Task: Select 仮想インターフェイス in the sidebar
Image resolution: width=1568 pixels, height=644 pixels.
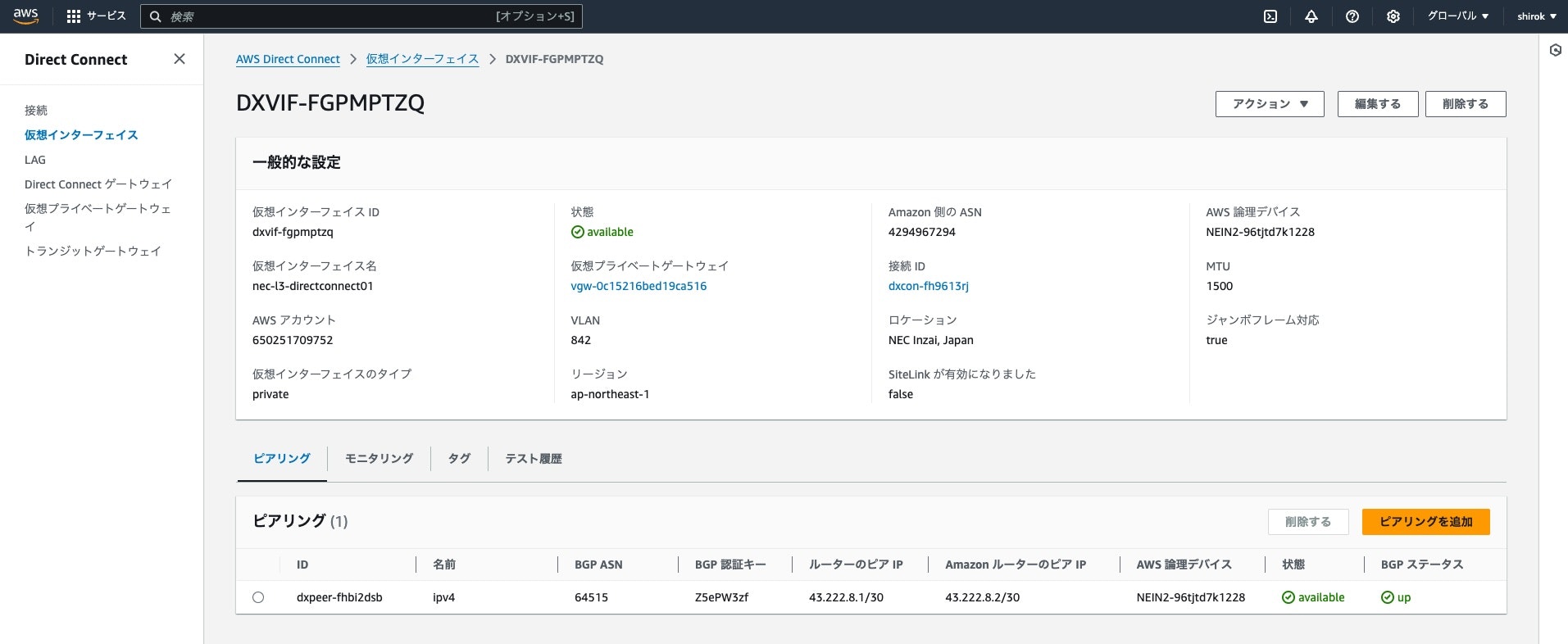Action: click(81, 134)
